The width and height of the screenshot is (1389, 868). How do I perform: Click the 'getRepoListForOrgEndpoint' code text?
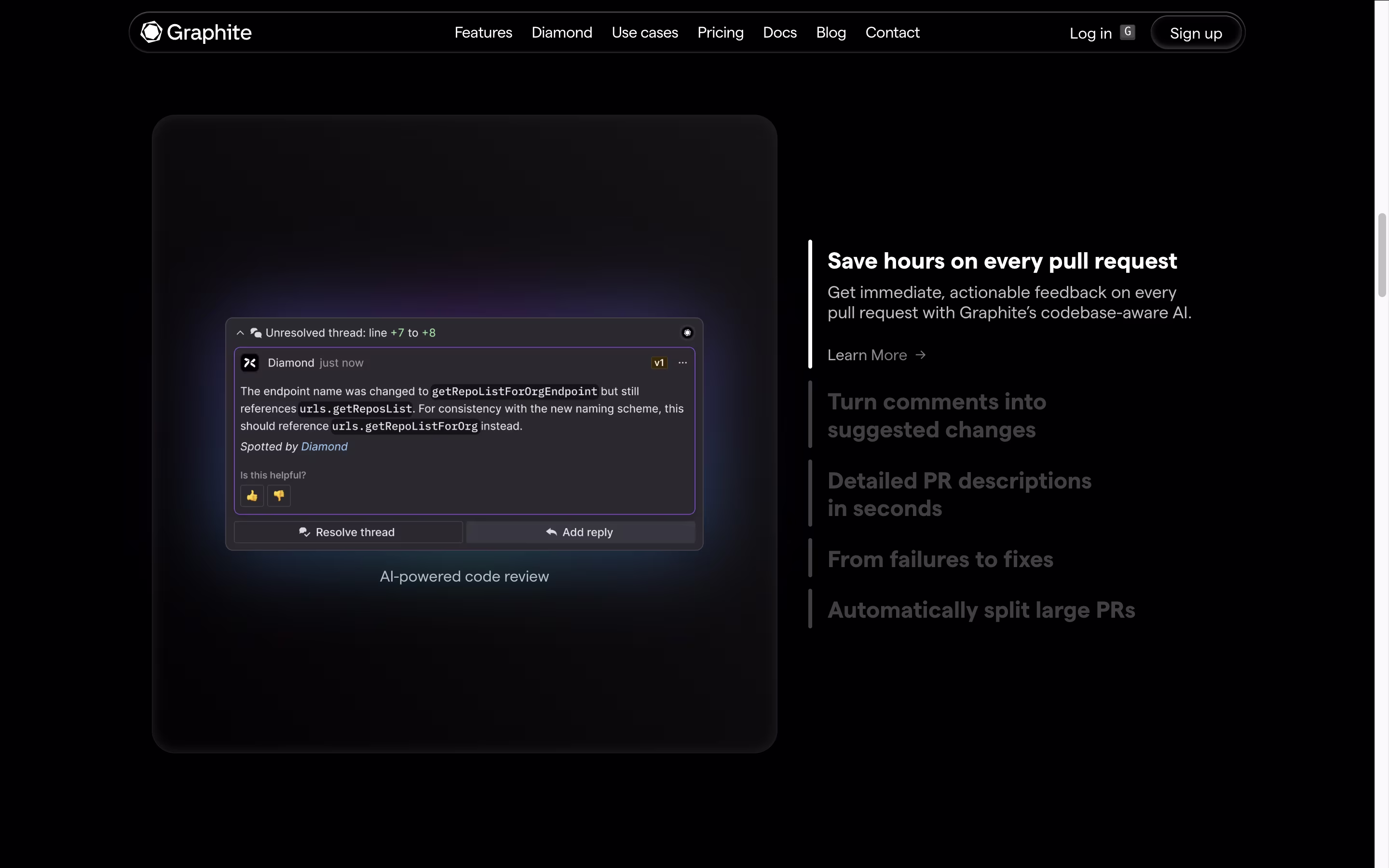(x=514, y=392)
